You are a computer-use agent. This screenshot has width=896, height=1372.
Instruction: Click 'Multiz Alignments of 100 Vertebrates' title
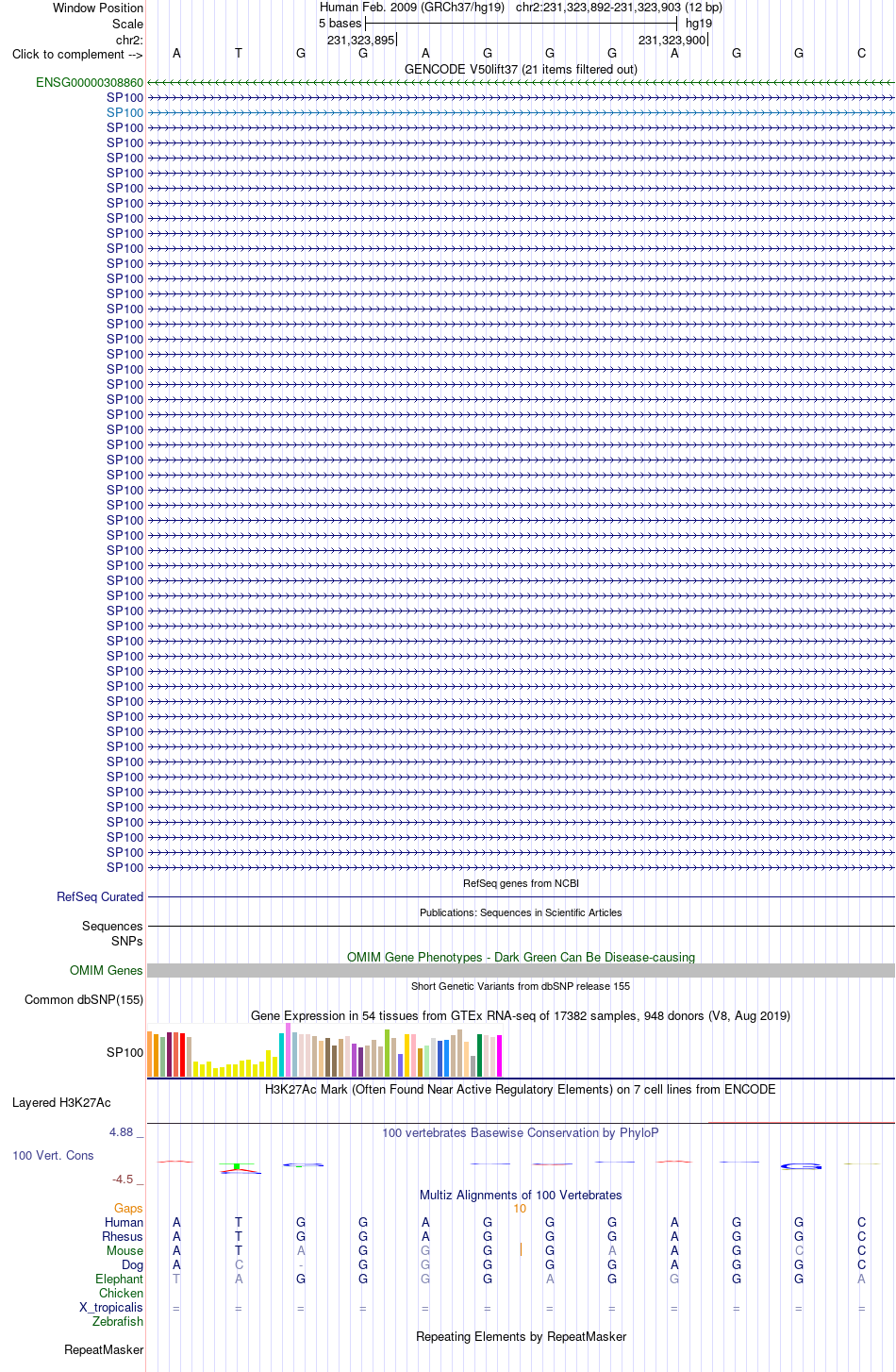[x=521, y=1196]
